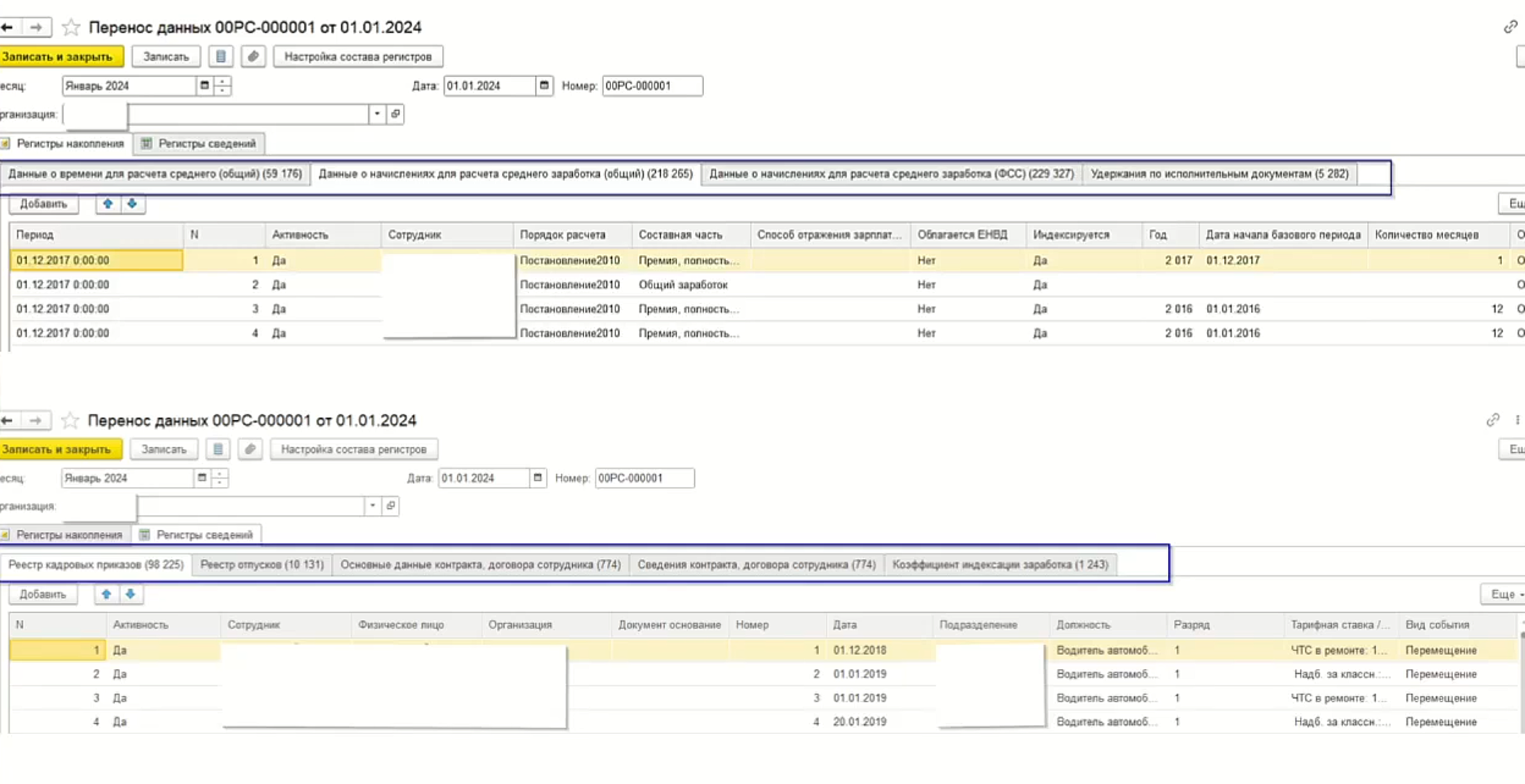Screen dimensions: 1525x784
Task: Expand organization dropdown in top form
Action: point(377,114)
